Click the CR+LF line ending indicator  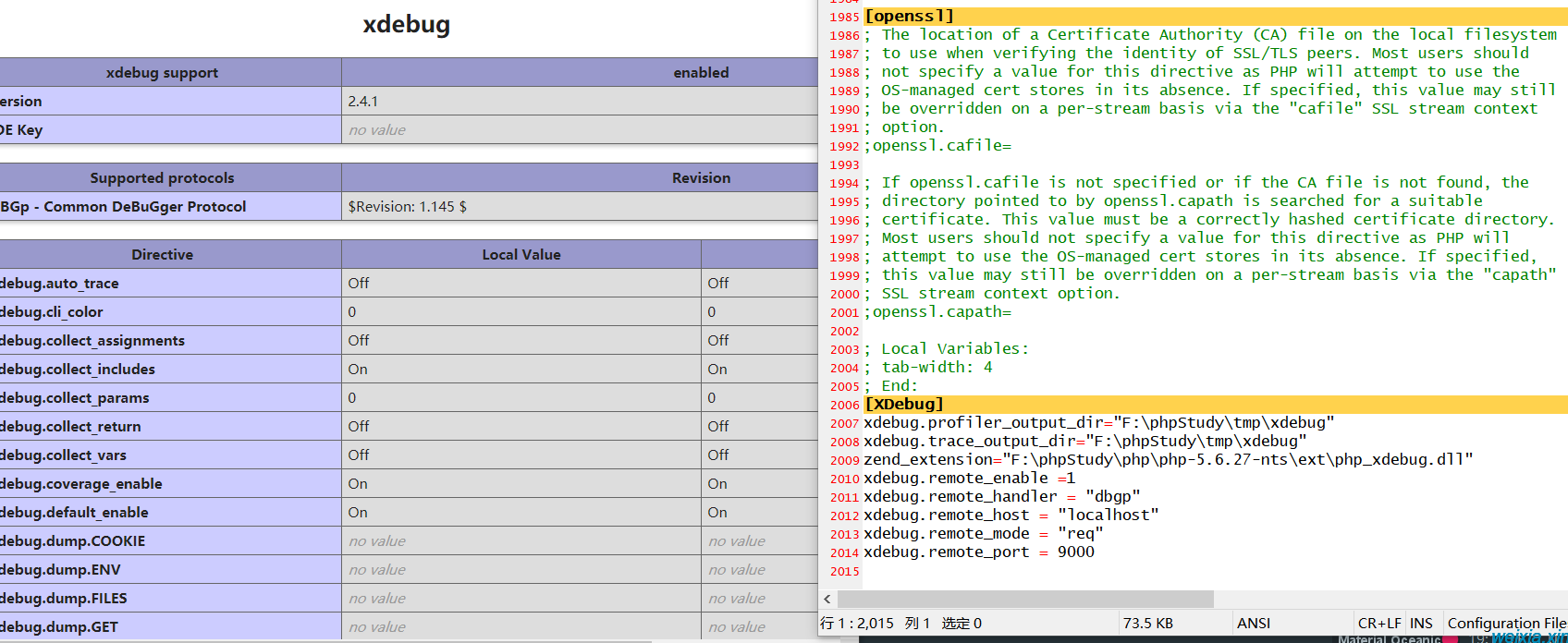click(1379, 624)
